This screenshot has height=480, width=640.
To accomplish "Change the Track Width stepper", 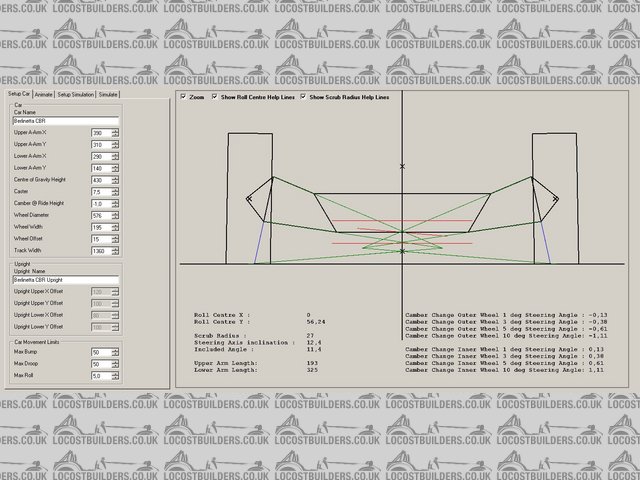I will (x=115, y=251).
